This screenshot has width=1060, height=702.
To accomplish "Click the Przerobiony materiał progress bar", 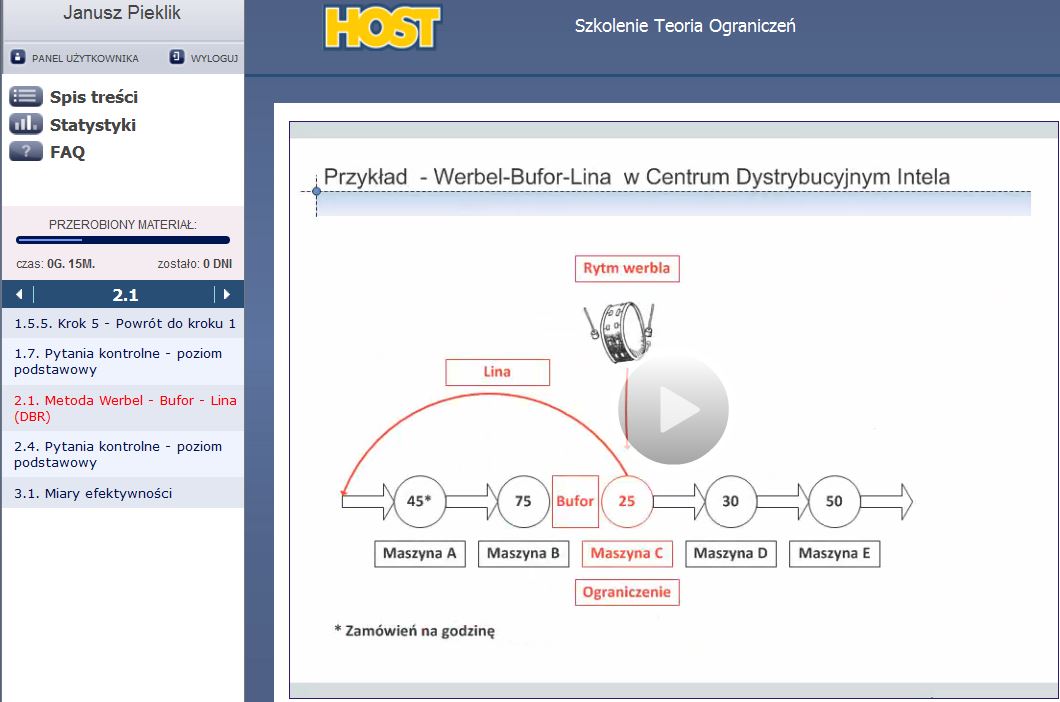I will tap(123, 240).
